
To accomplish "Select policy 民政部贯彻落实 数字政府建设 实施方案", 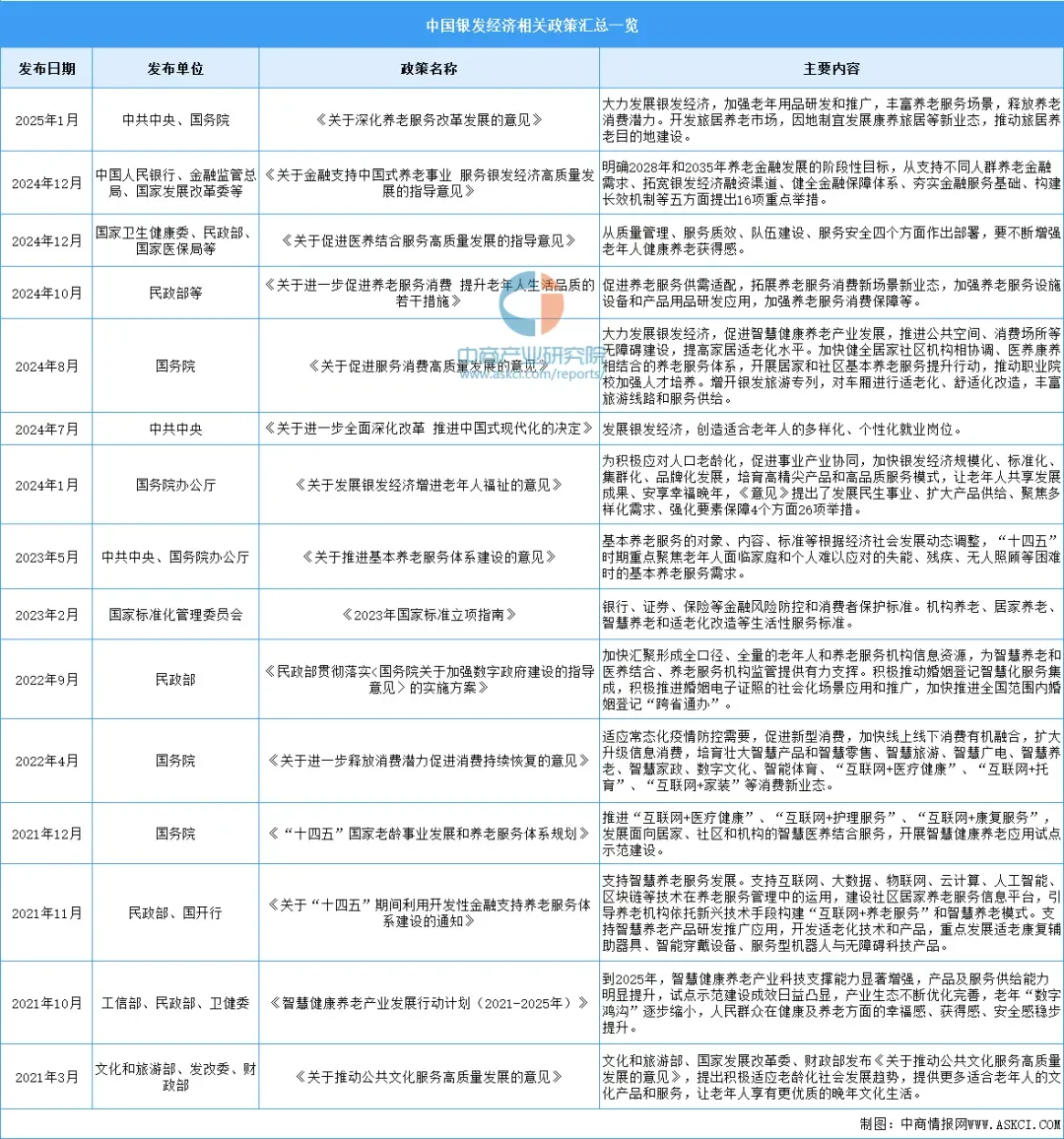I will click(429, 679).
